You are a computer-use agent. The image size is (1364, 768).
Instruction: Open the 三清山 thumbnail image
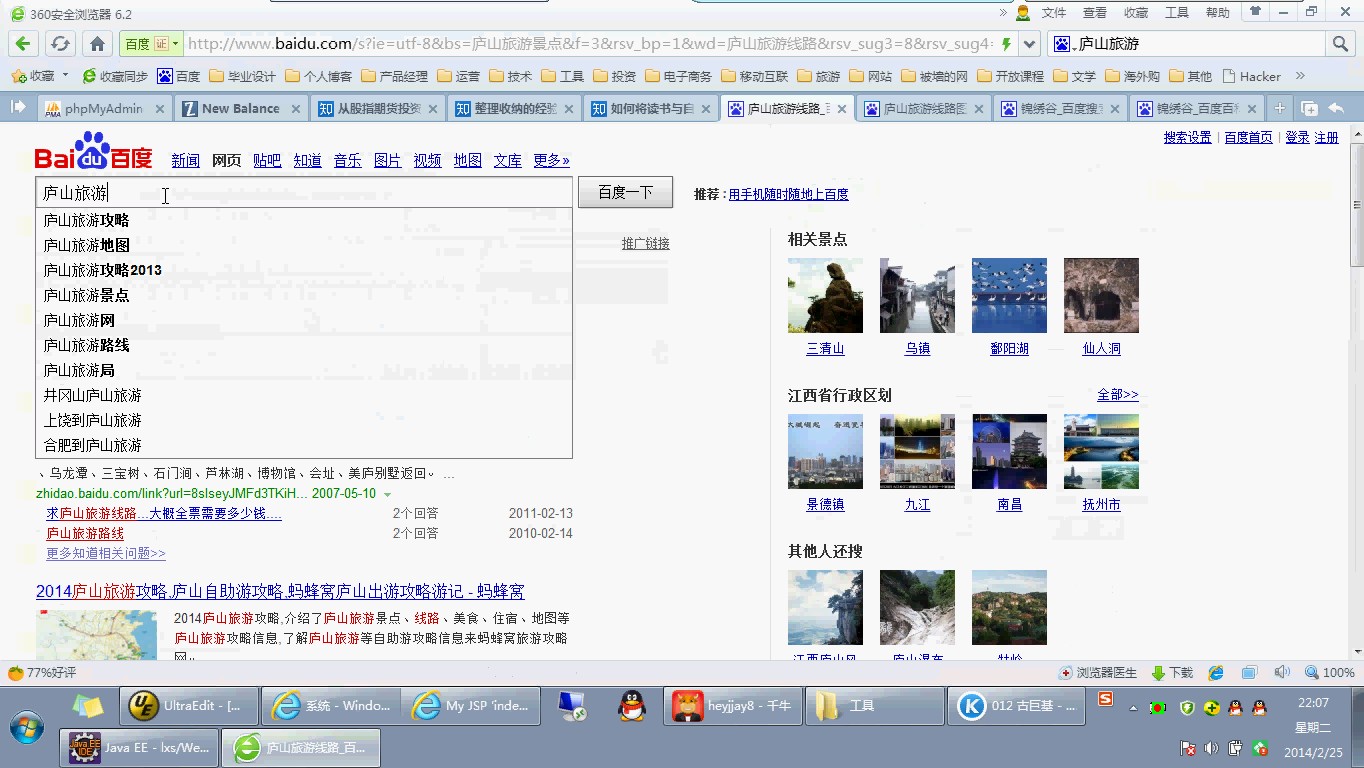click(825, 295)
